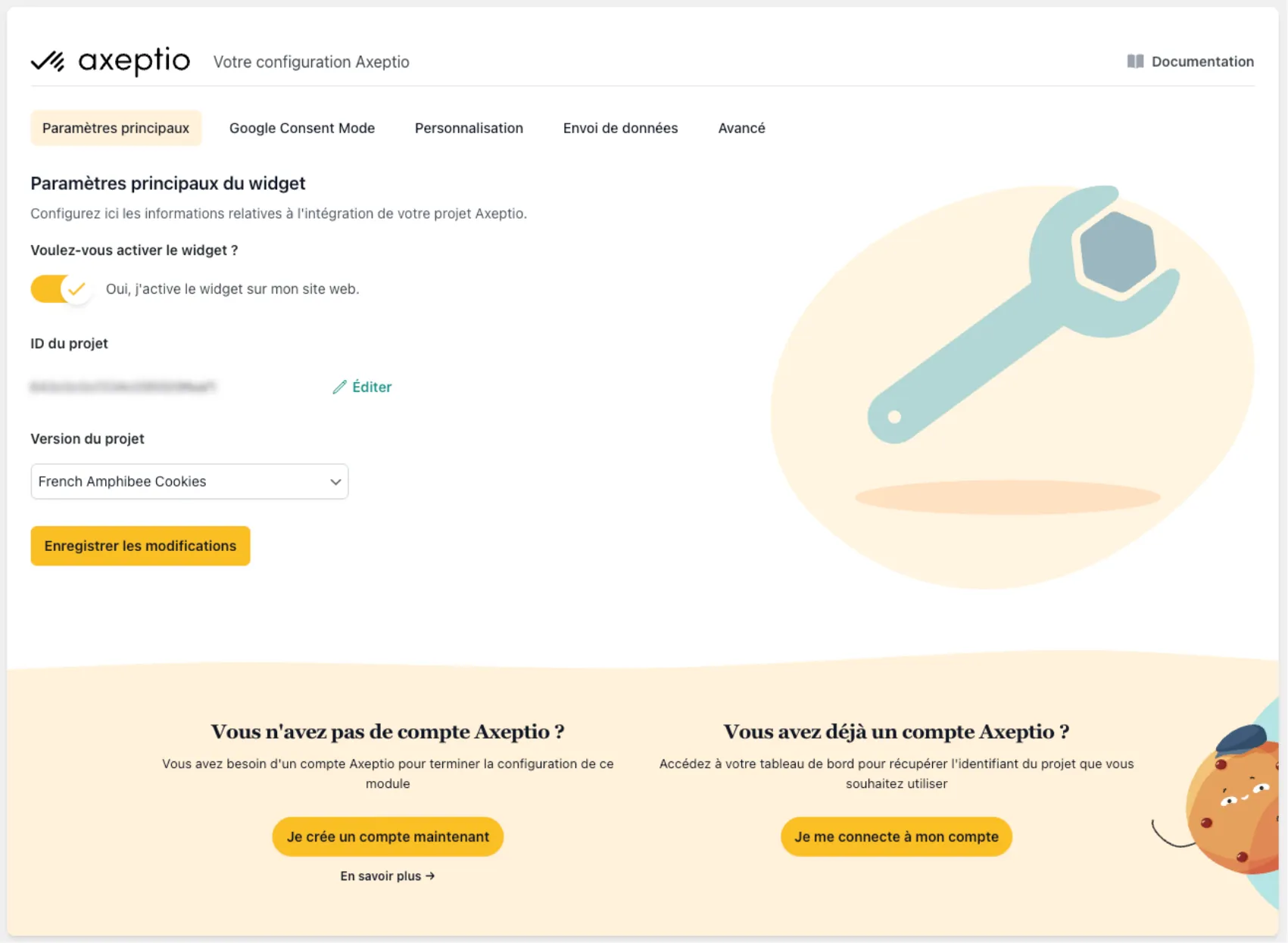
Task: Click the wrench illustration
Action: [x=1022, y=314]
